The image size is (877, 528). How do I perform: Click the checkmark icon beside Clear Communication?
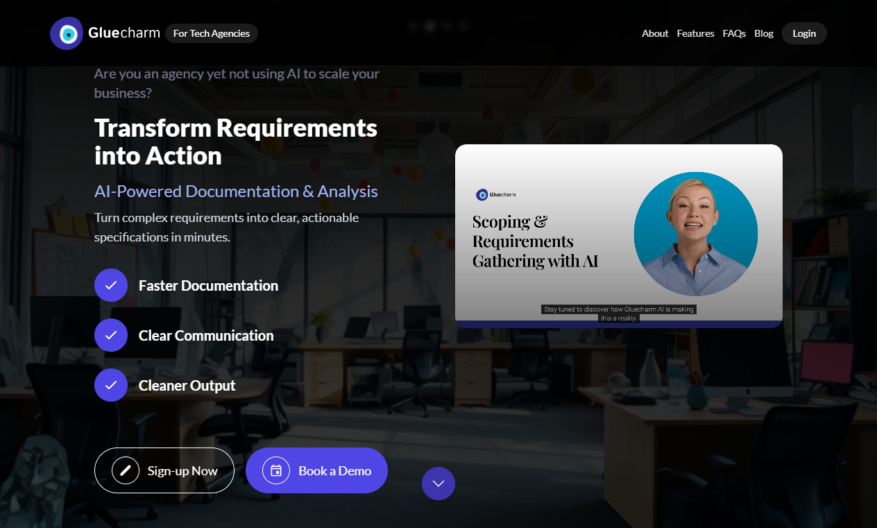click(x=111, y=335)
